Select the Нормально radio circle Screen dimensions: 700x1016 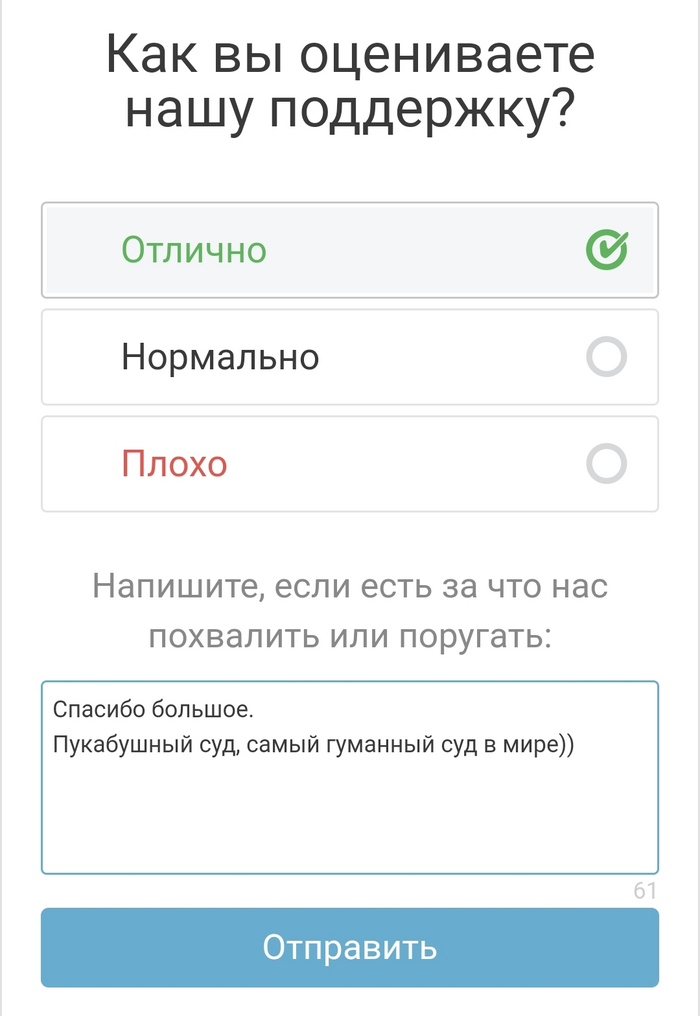606,357
